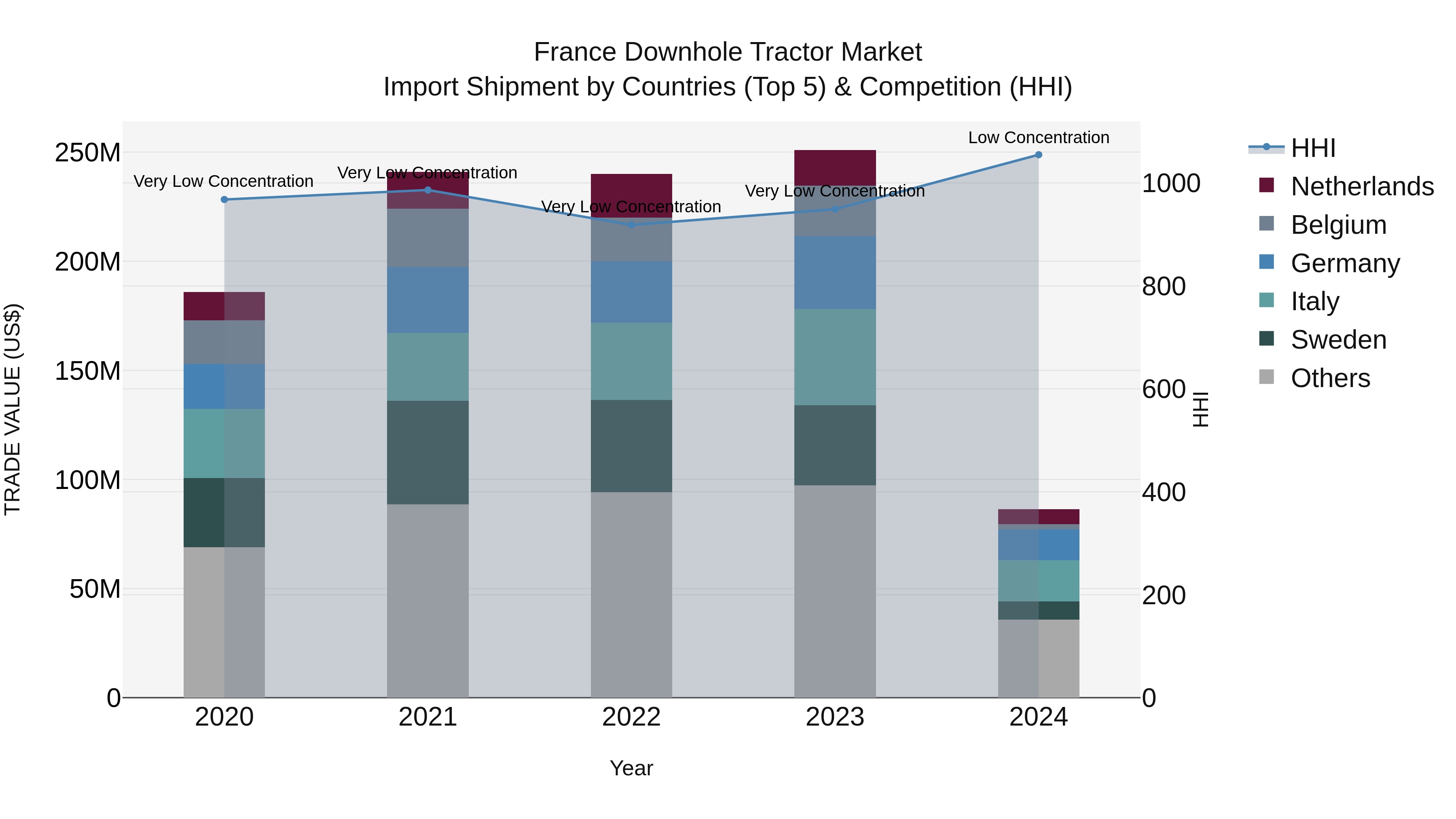
Task: Click the 2022 Others bar segment
Action: tap(631, 595)
